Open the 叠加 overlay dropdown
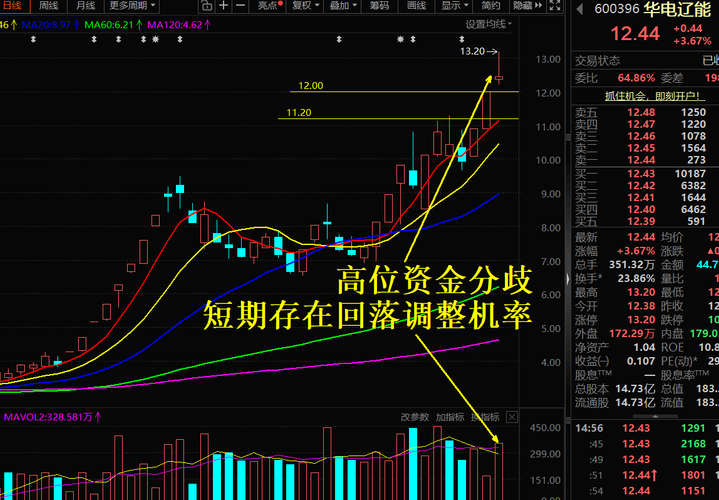Viewport: 719px width, 500px height. 343,6
